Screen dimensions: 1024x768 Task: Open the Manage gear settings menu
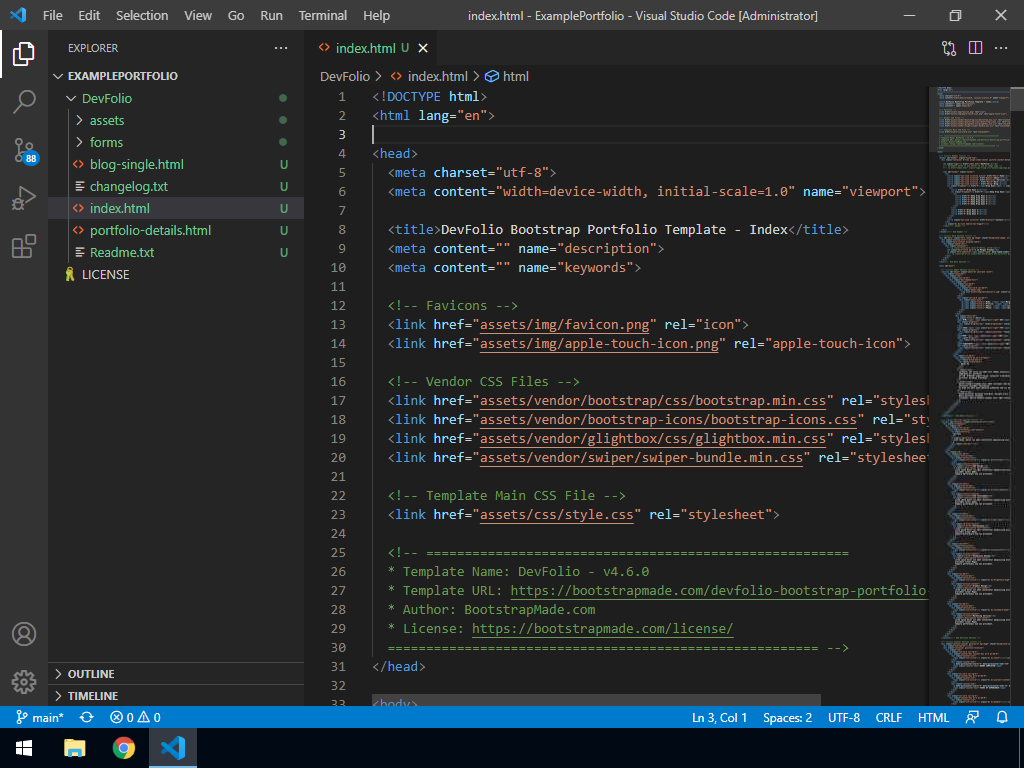pyautogui.click(x=24, y=682)
